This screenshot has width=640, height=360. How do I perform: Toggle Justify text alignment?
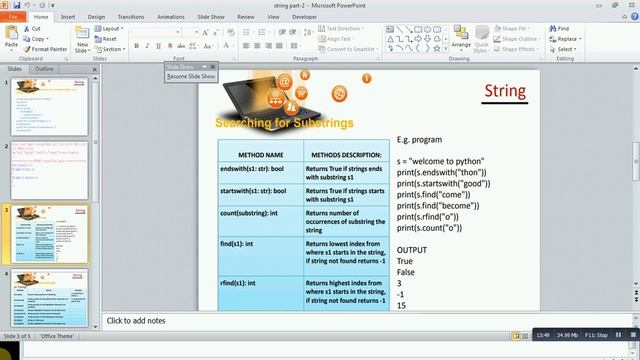279,46
